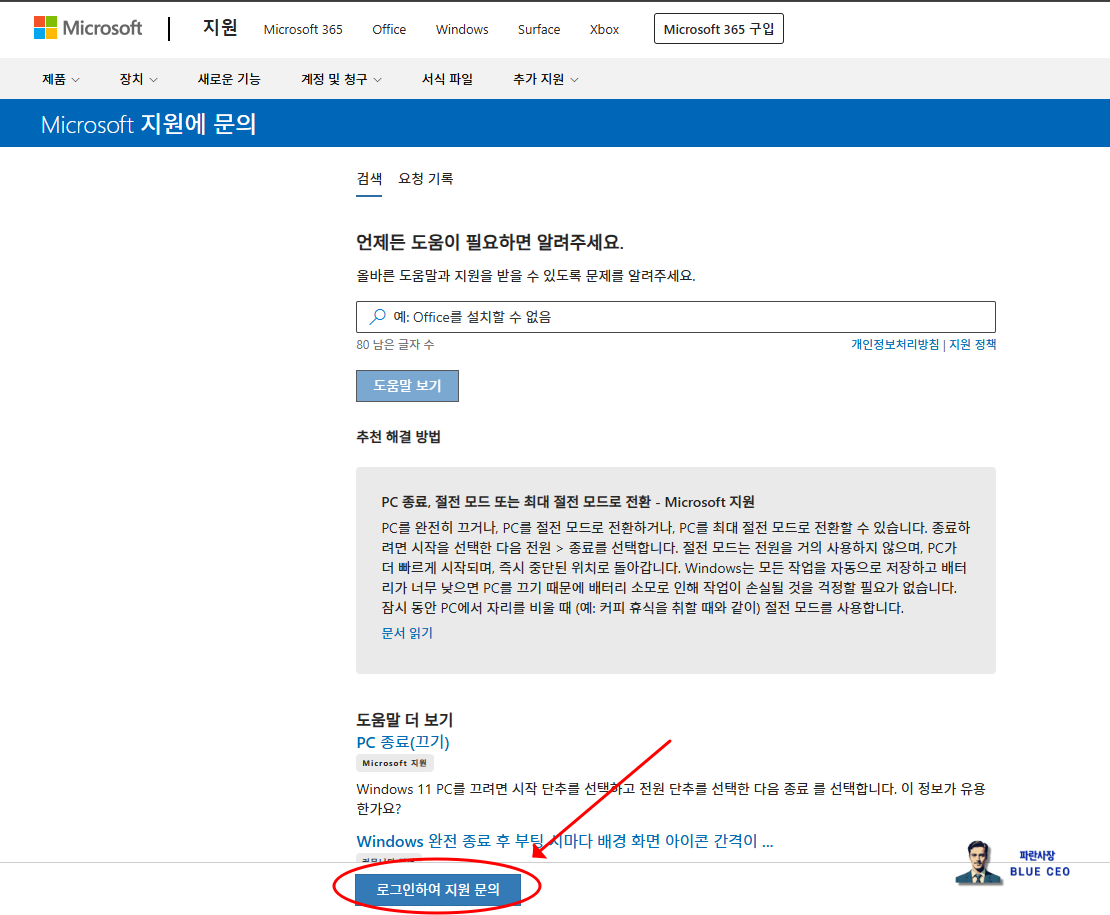The height and width of the screenshot is (915, 1110).
Task: Open the 서식 파일 menu item
Action: point(447,79)
